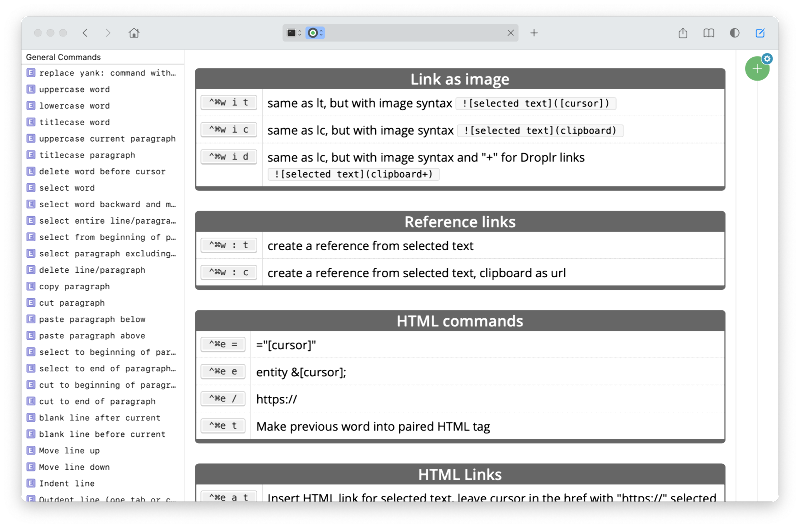Viewport: 800px width, 528px height.
Task: Open a new tab with plus
Action: coord(534,33)
